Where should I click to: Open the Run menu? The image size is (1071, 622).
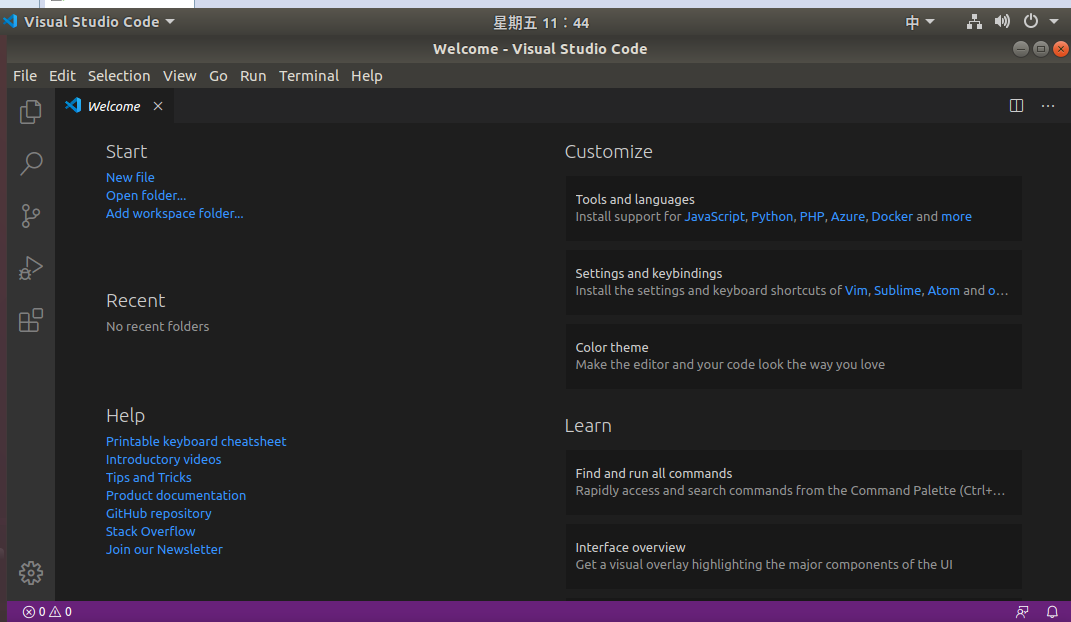tap(253, 76)
